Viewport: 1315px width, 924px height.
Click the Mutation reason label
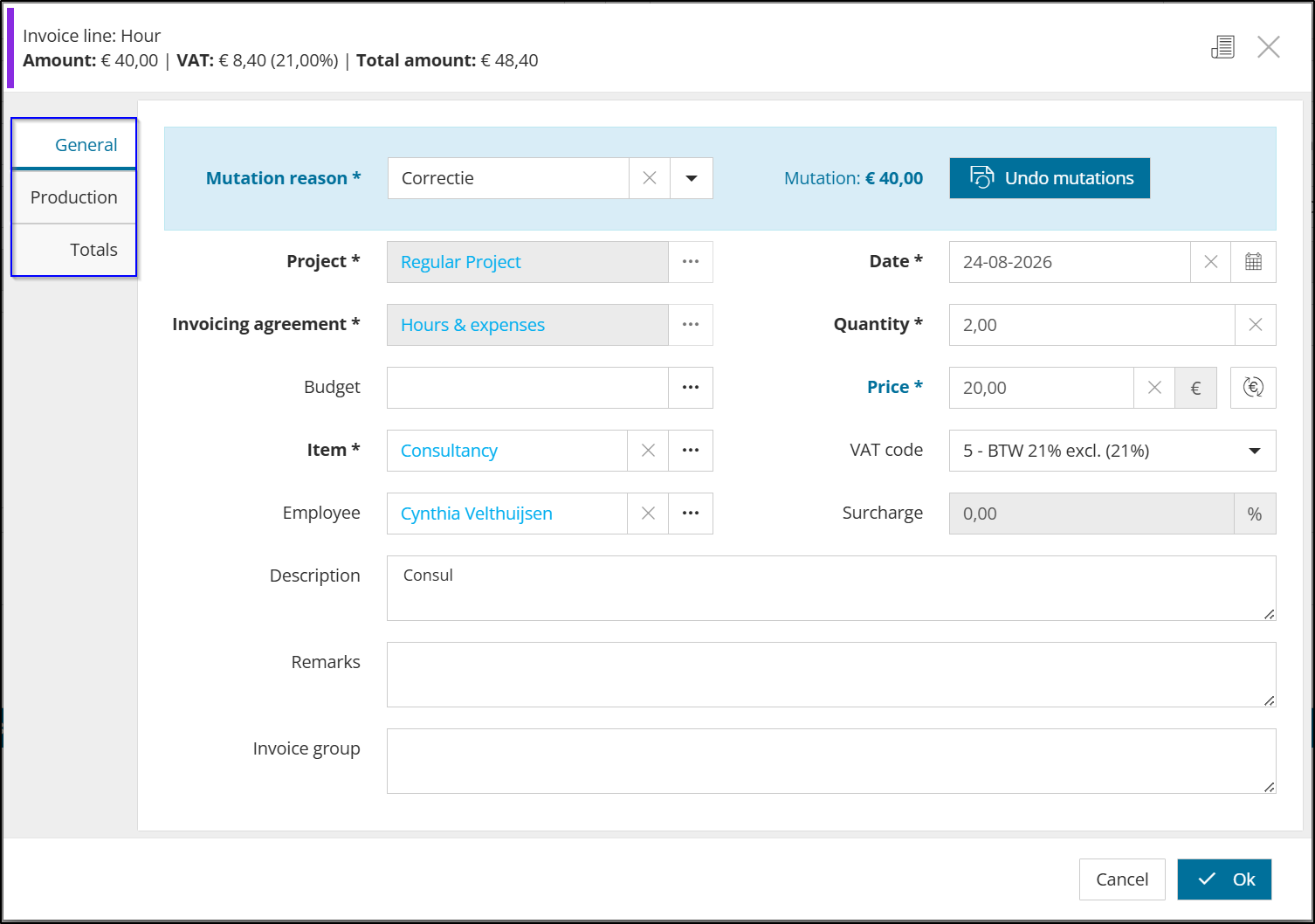click(x=283, y=178)
